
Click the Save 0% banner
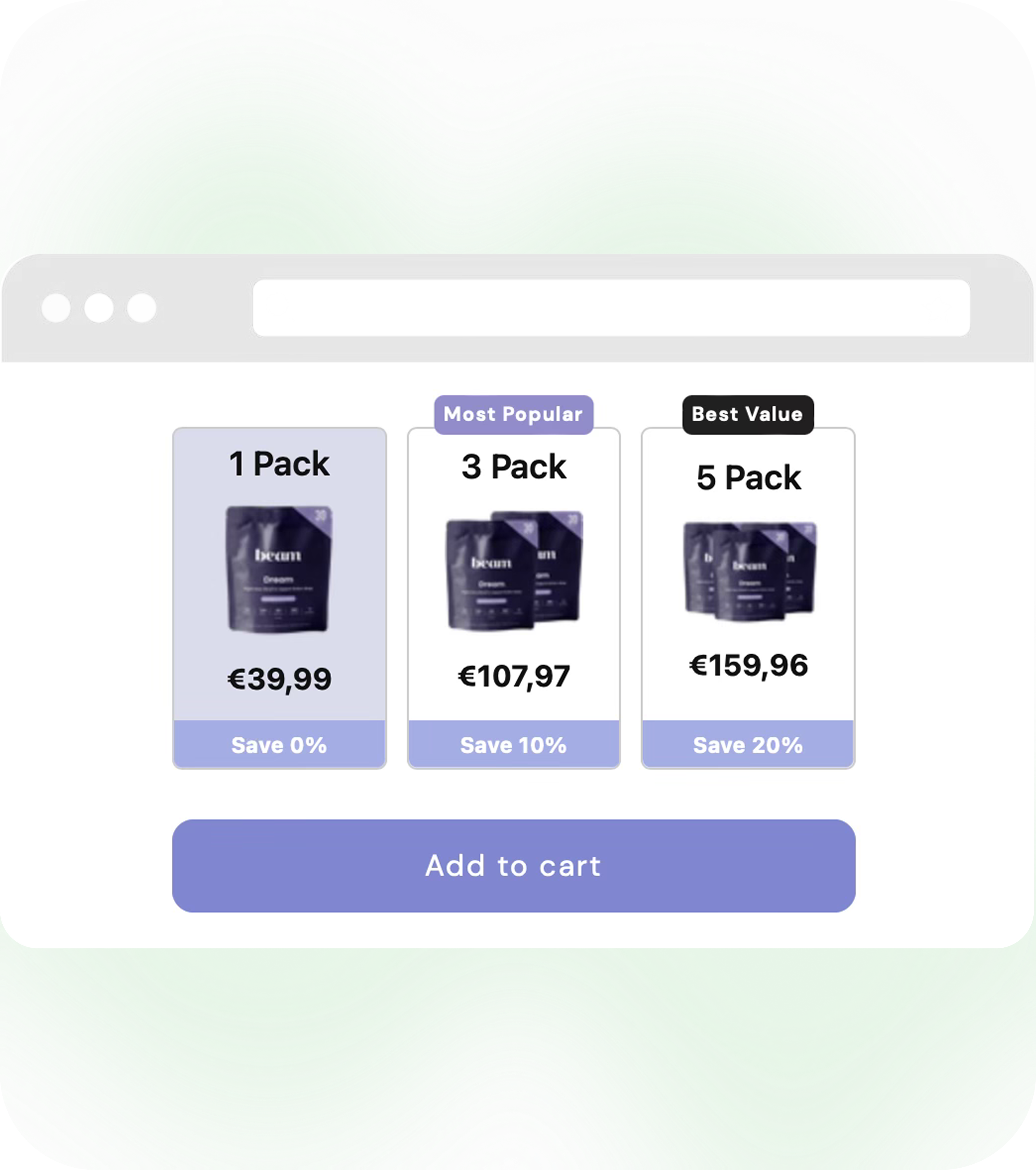pos(279,744)
